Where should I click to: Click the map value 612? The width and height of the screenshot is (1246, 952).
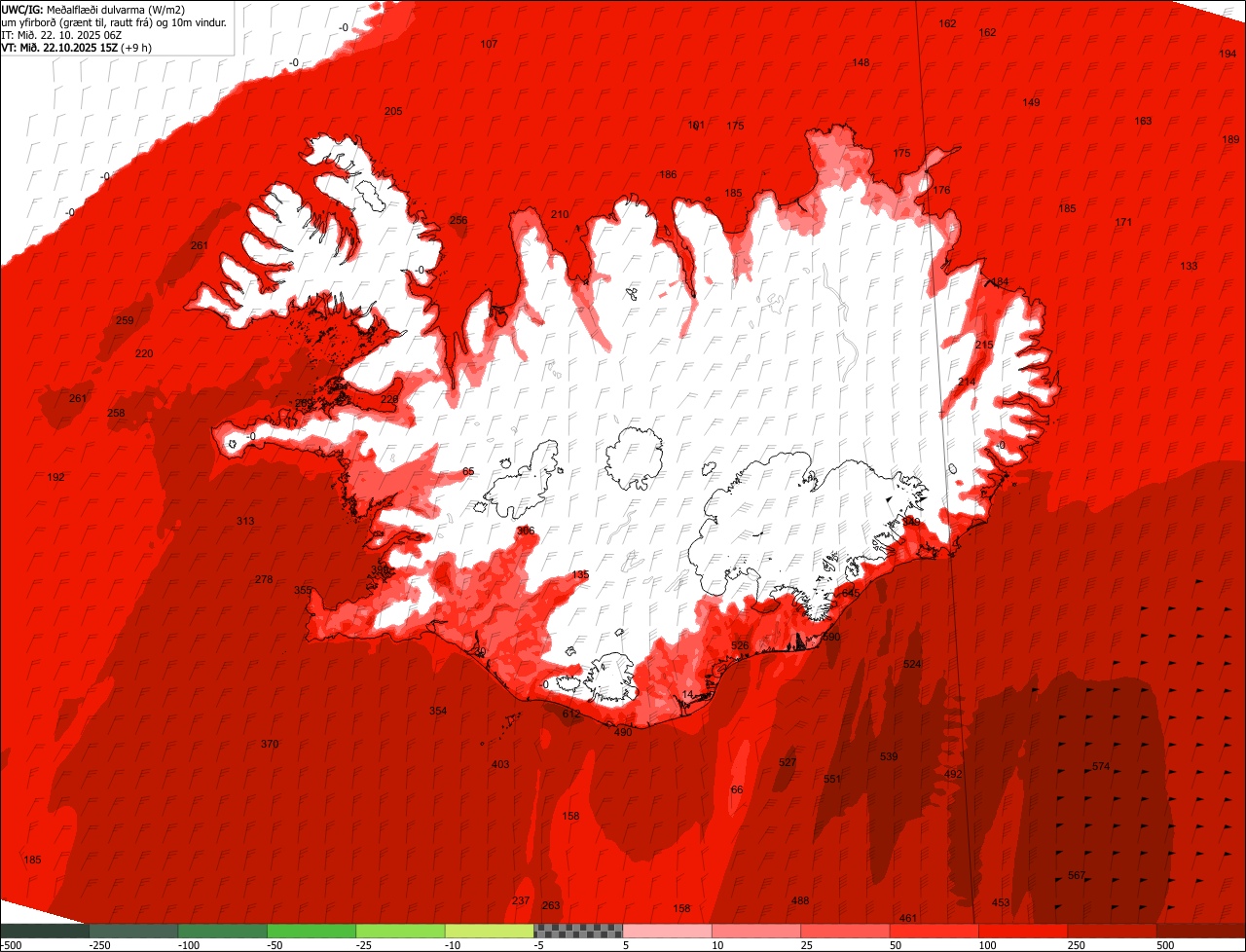tap(571, 714)
